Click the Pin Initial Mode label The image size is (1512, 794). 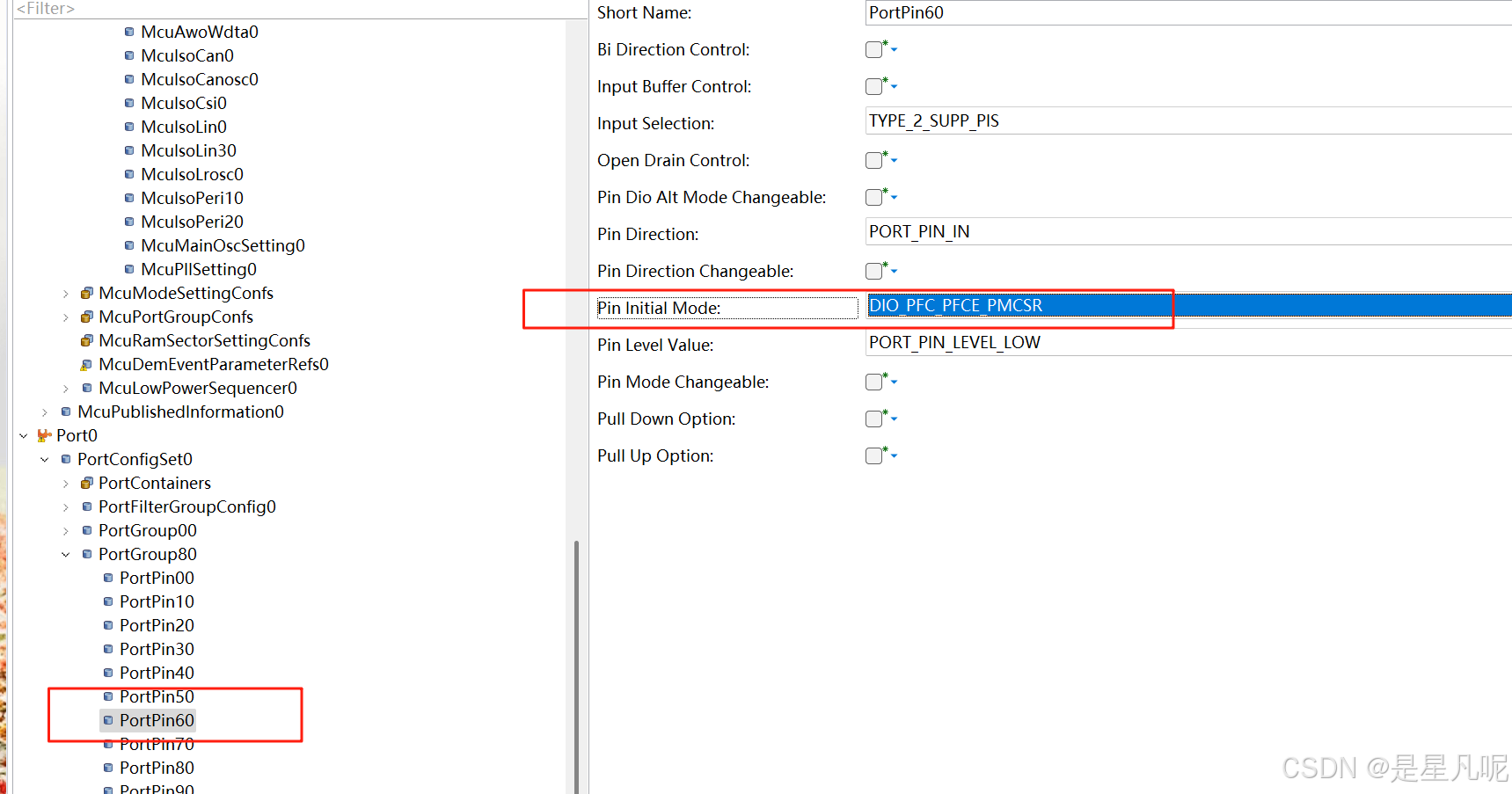pos(659,308)
